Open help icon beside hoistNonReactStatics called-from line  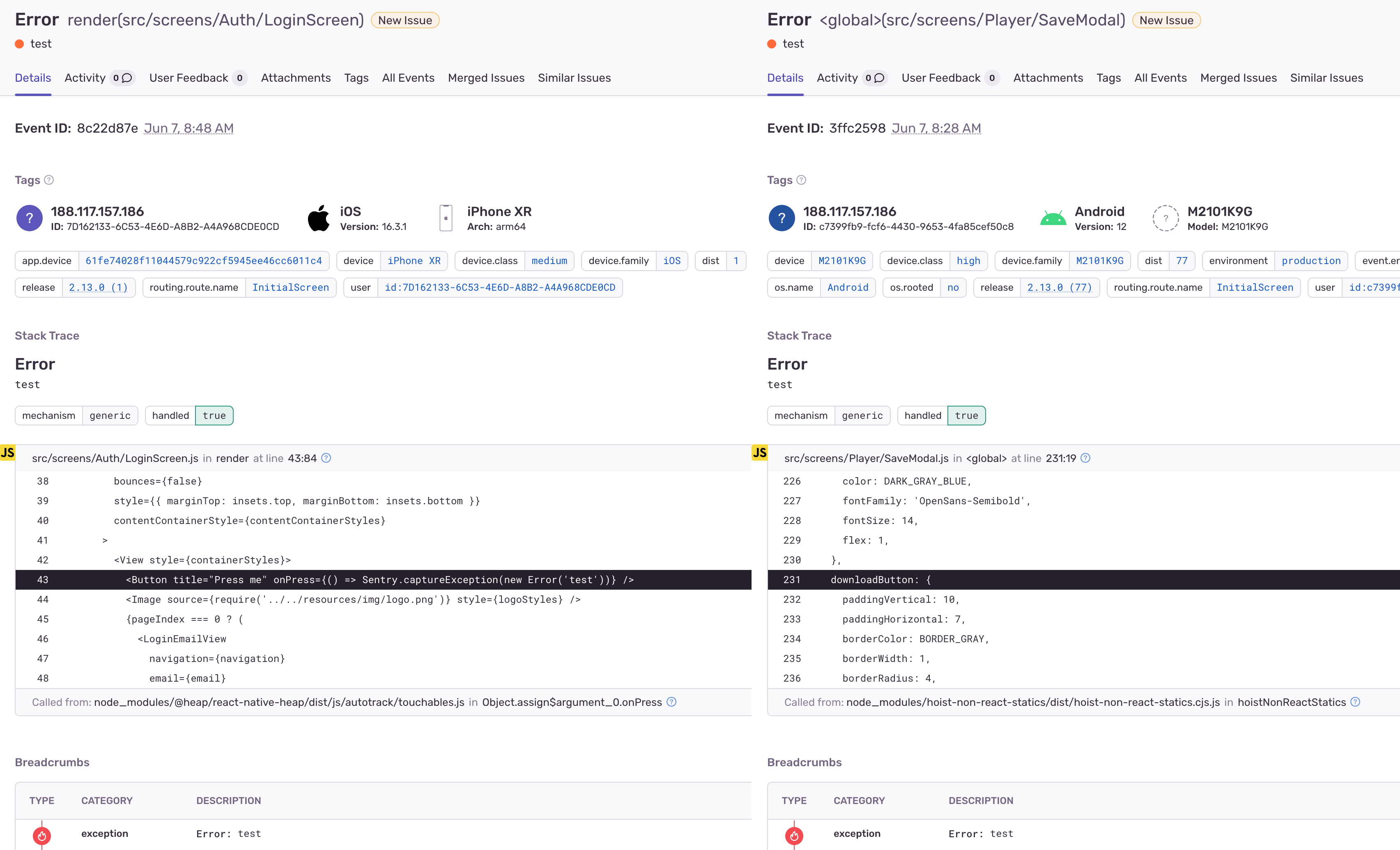(1356, 702)
